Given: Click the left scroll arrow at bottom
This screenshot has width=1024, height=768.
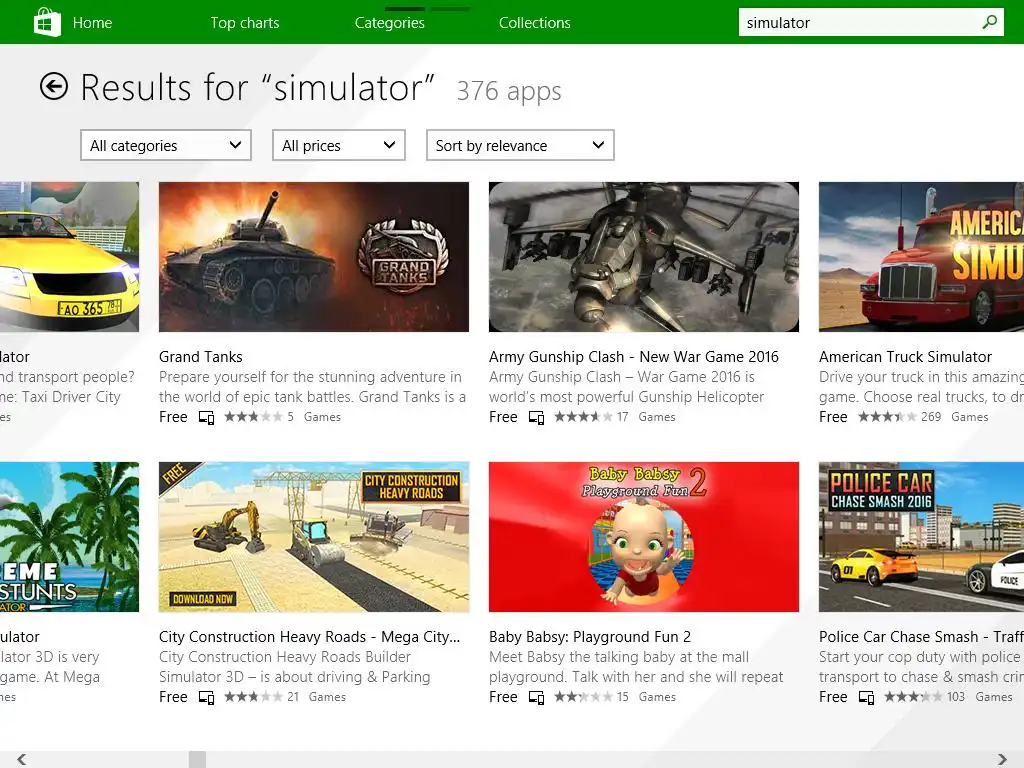Looking at the screenshot, I should (x=22, y=759).
